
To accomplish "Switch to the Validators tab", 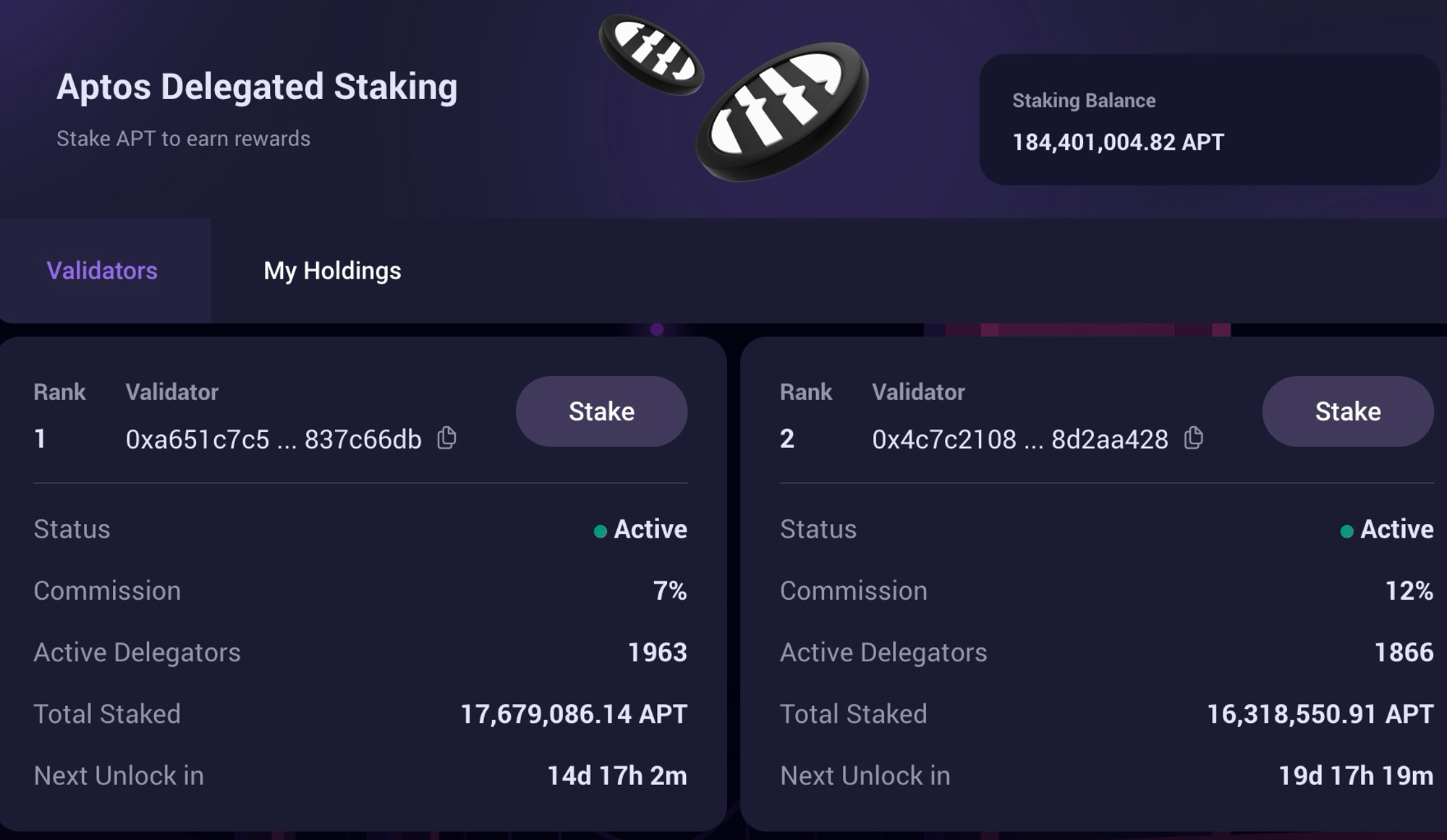I will 102,271.
